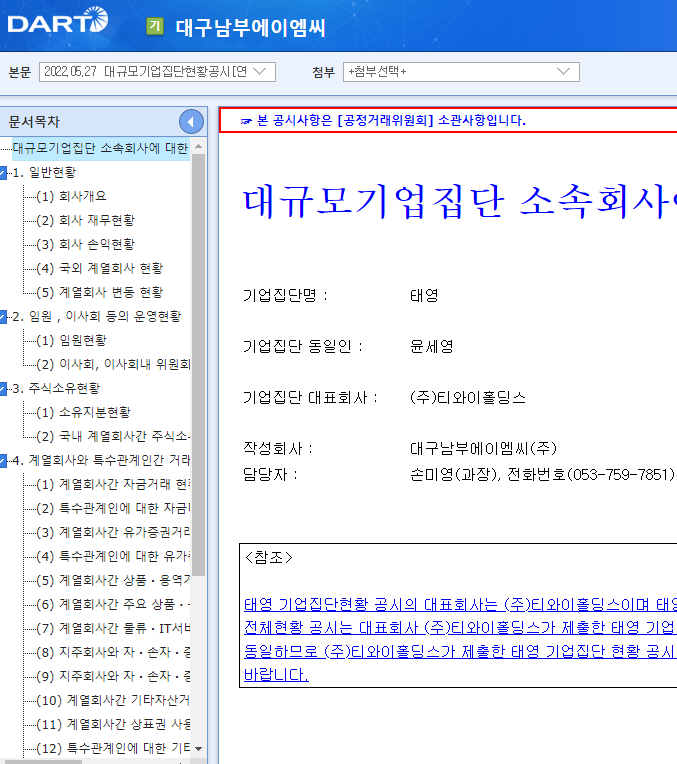677x764 pixels.
Task: Open (2) 회사 재무현황
Action: (x=85, y=220)
